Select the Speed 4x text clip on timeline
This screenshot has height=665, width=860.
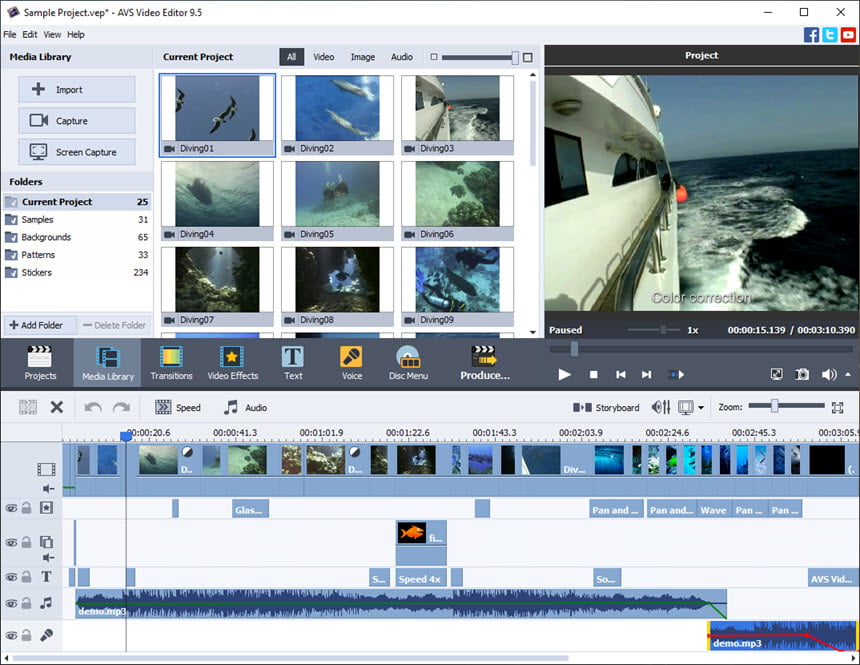click(x=421, y=578)
